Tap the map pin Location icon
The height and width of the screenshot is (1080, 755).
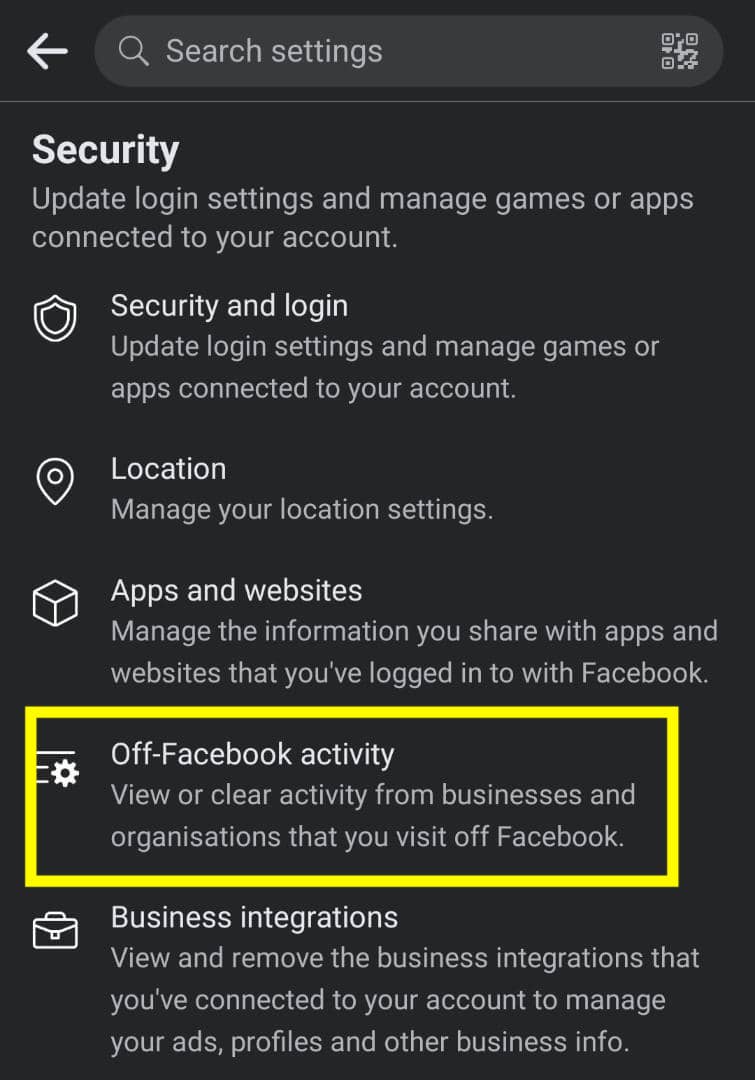click(55, 481)
